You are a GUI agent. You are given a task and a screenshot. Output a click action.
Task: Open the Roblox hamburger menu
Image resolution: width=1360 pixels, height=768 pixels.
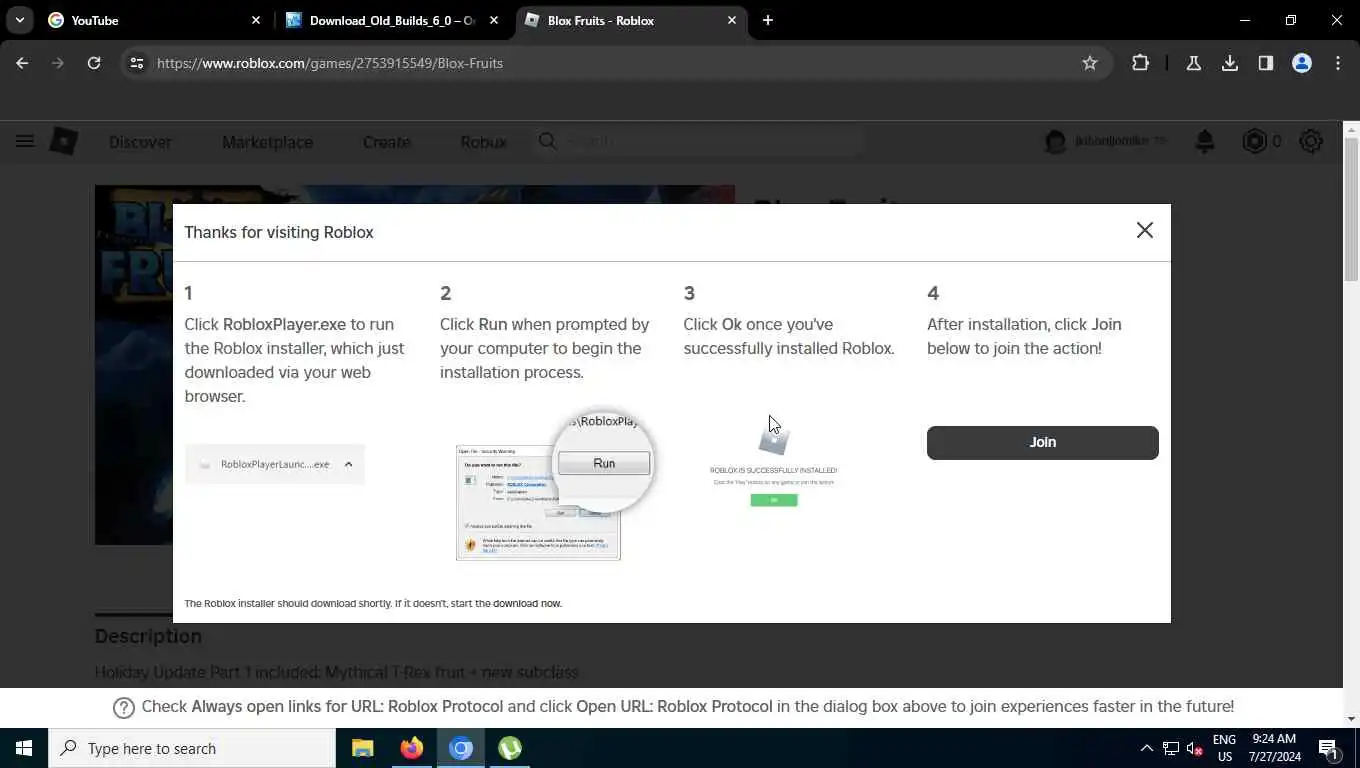(25, 141)
